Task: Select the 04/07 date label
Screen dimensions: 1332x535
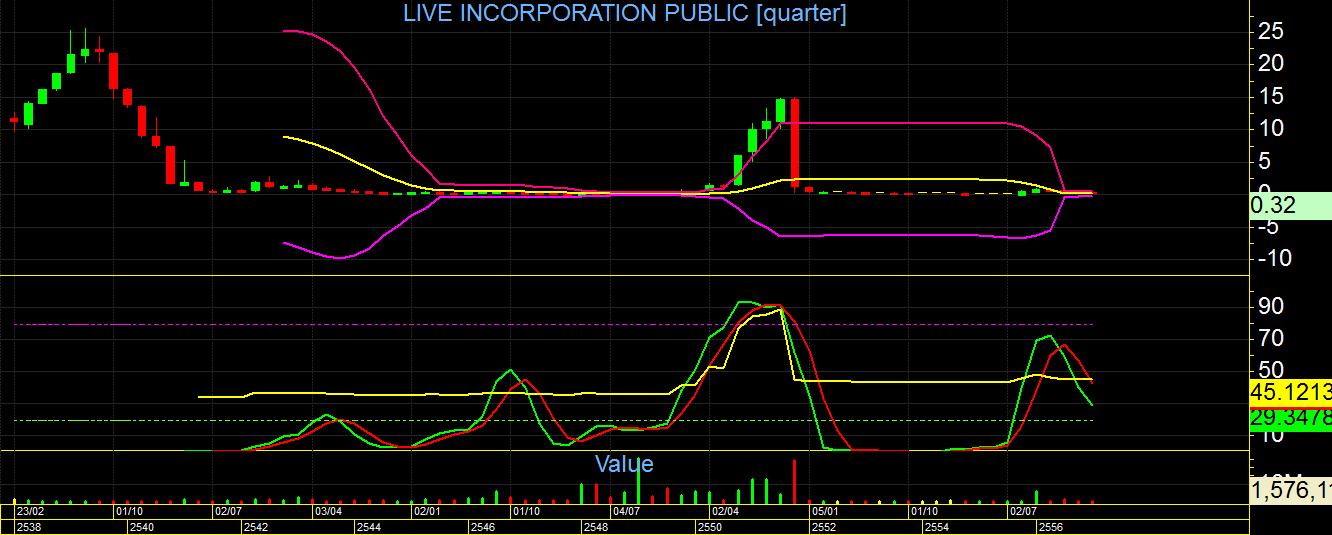Action: tap(626, 511)
